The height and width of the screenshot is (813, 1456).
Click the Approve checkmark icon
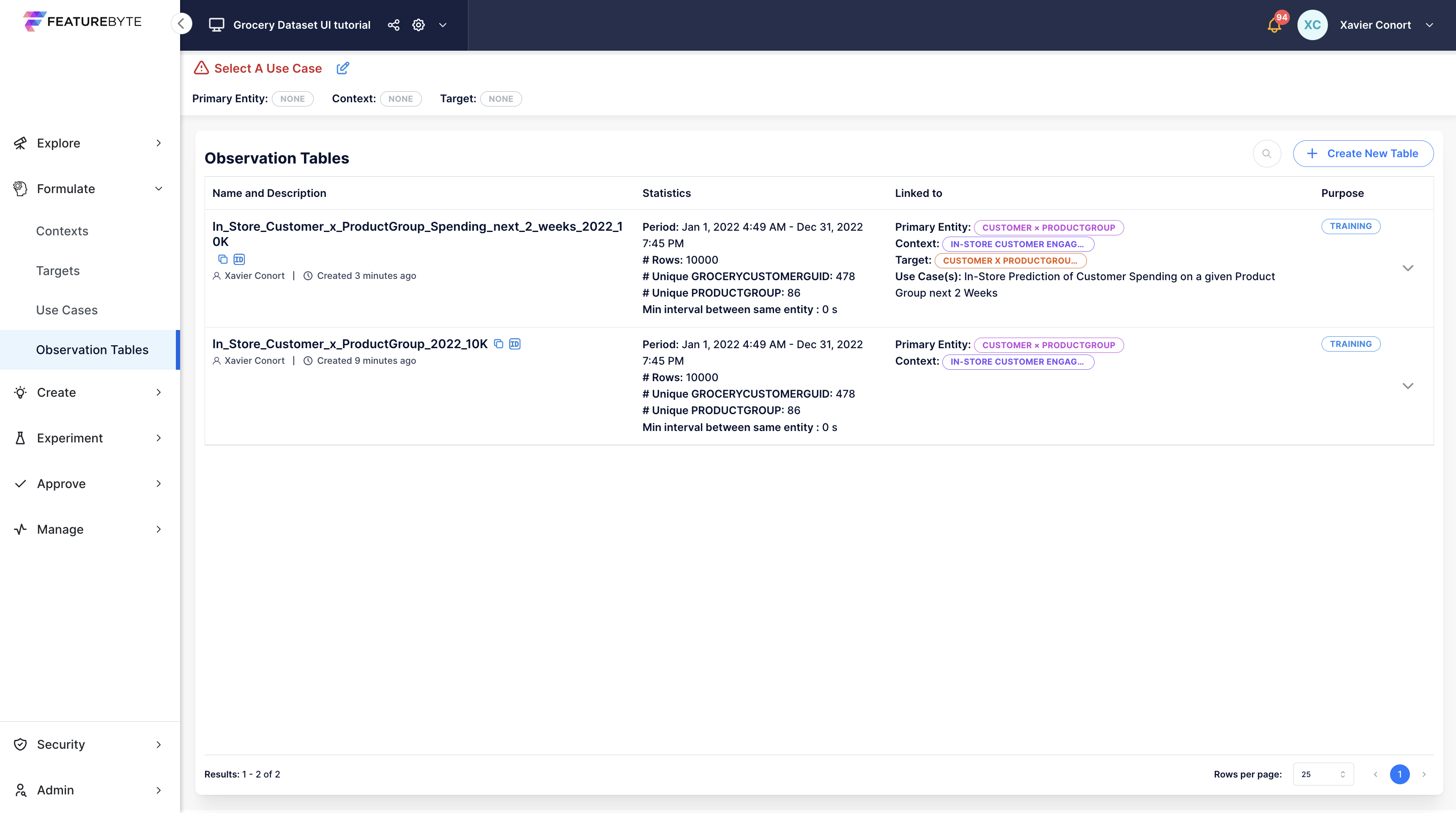[20, 484]
